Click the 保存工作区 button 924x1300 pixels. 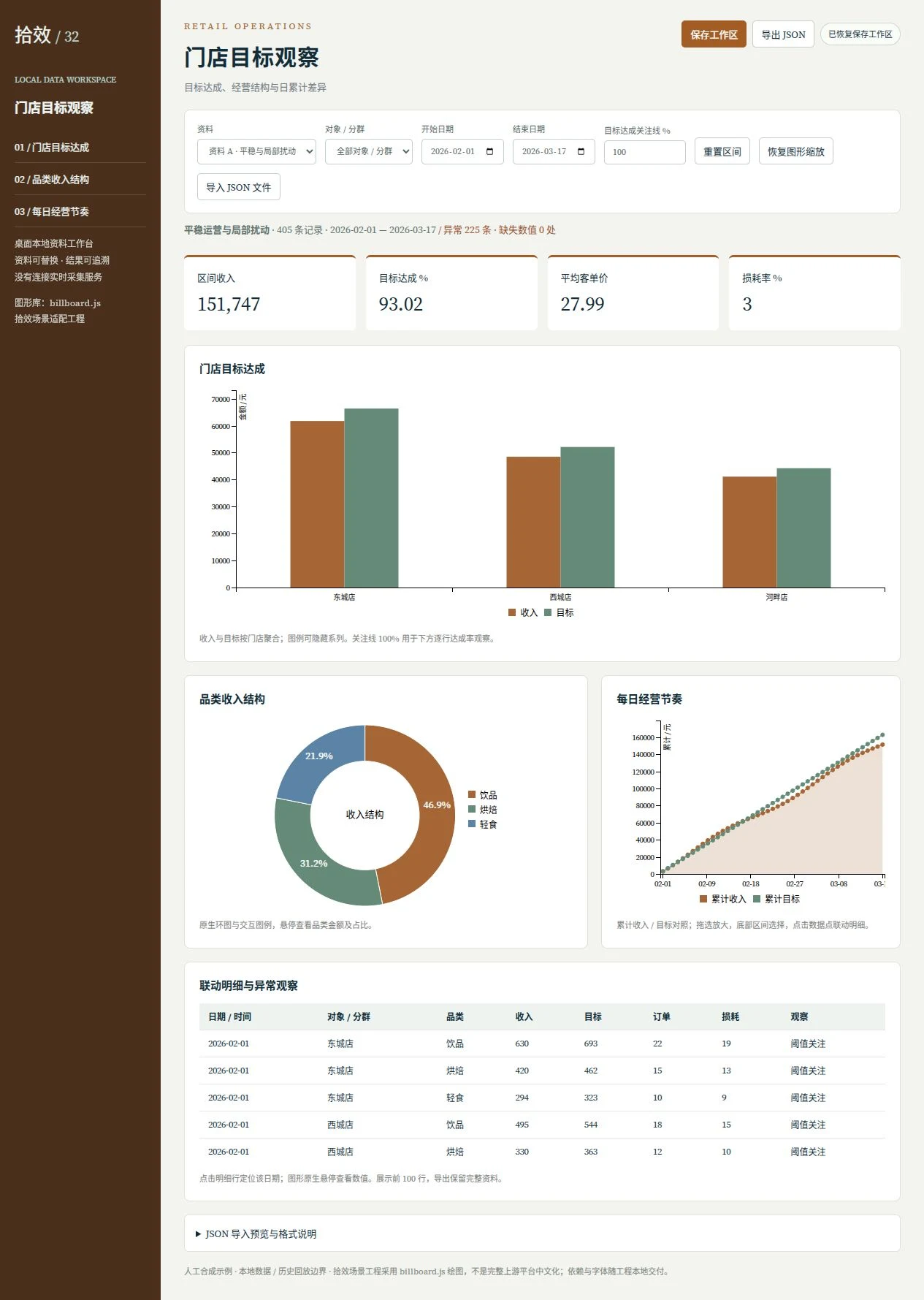pyautogui.click(x=714, y=34)
